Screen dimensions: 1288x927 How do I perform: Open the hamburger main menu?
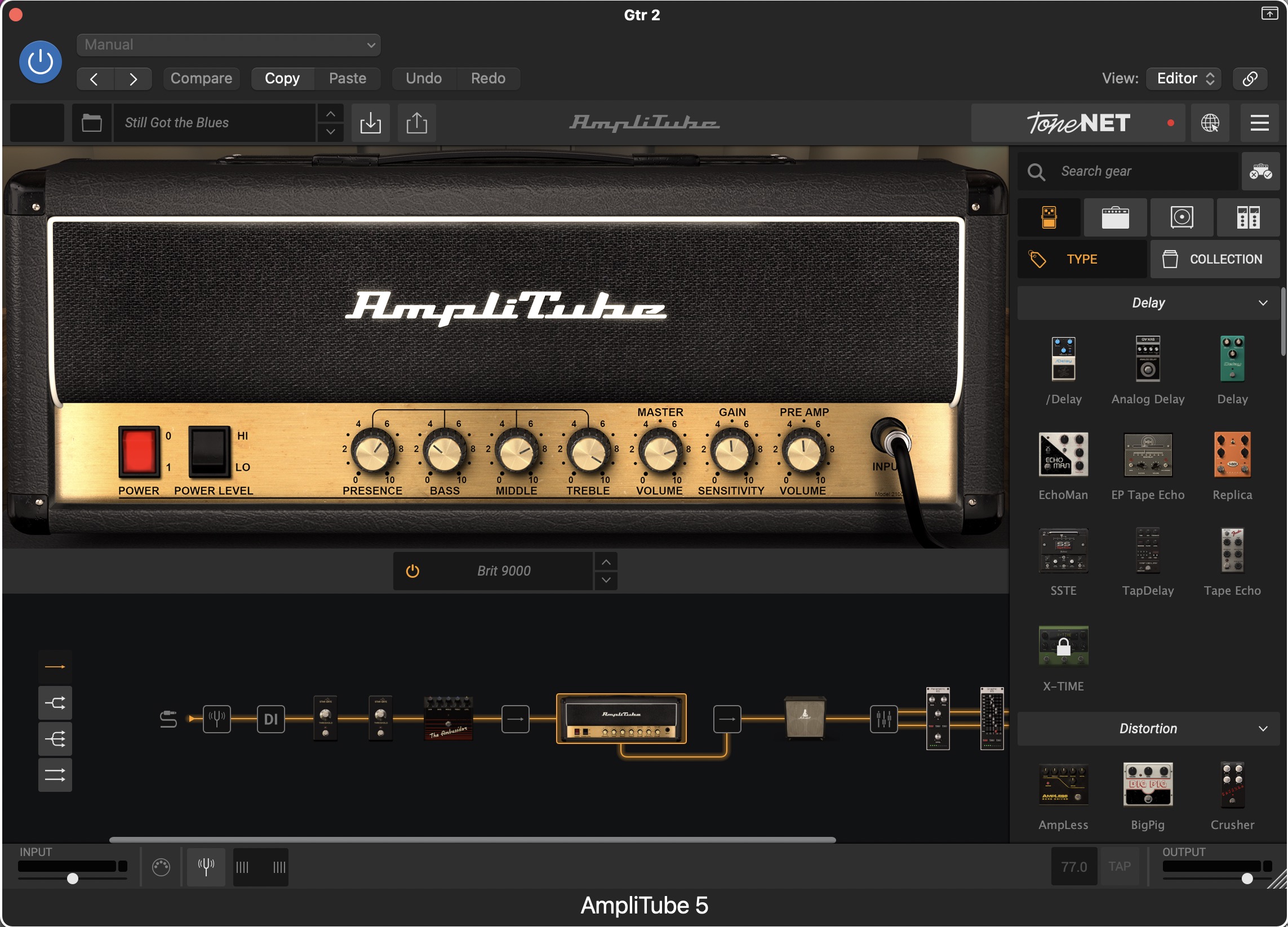(x=1260, y=123)
